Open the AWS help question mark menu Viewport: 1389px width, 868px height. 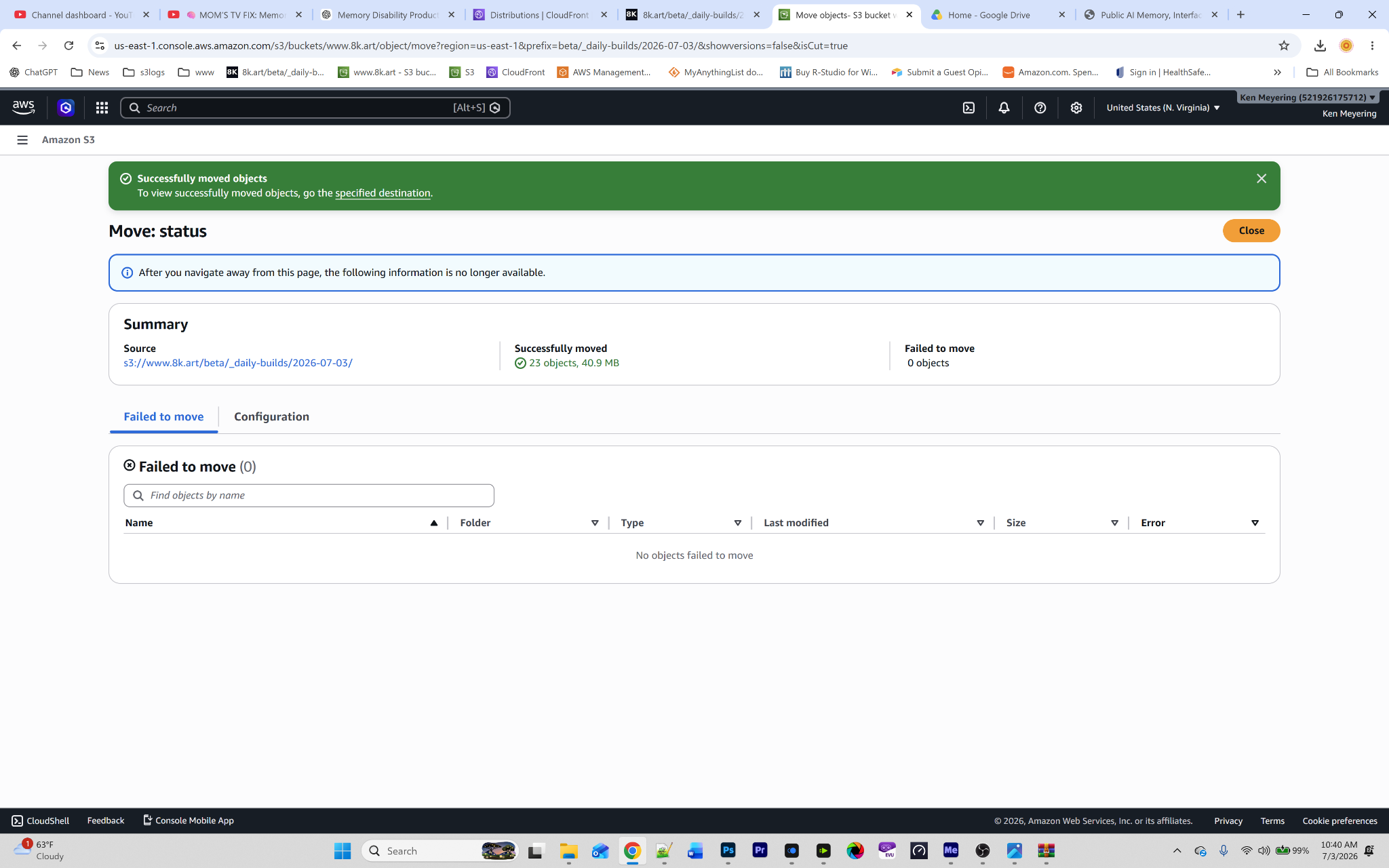click(x=1040, y=108)
